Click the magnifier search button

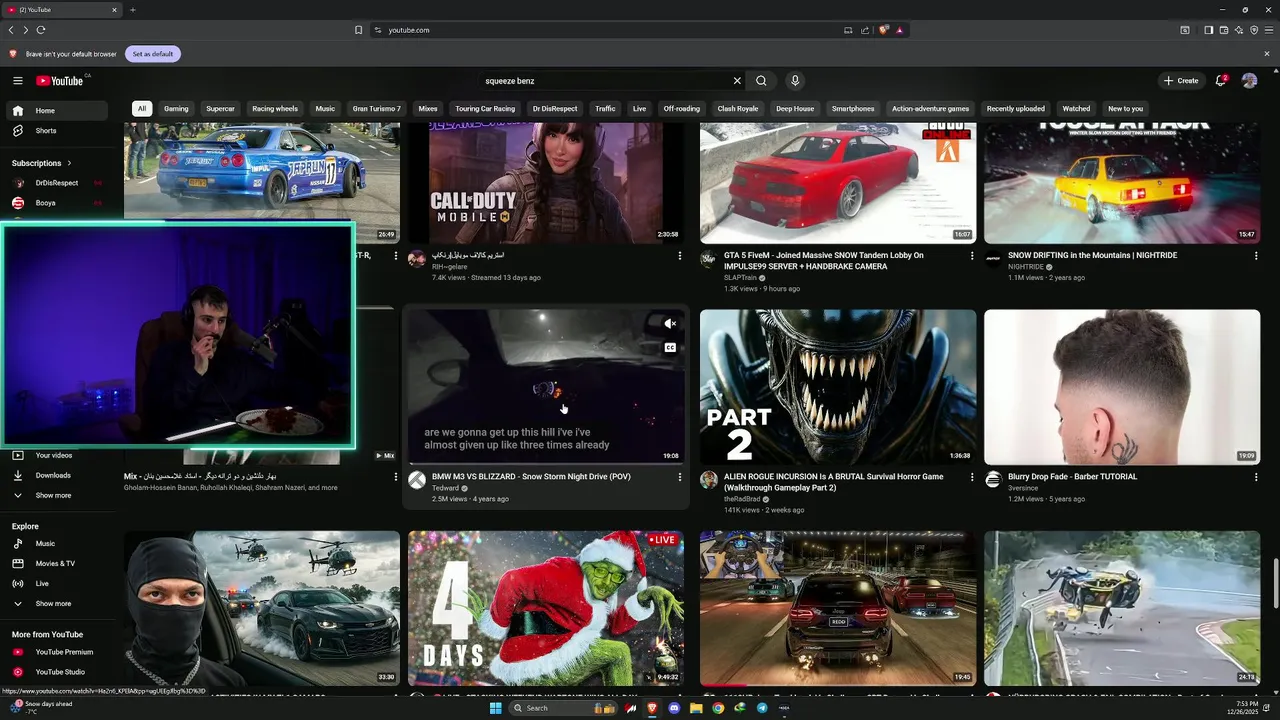[761, 81]
